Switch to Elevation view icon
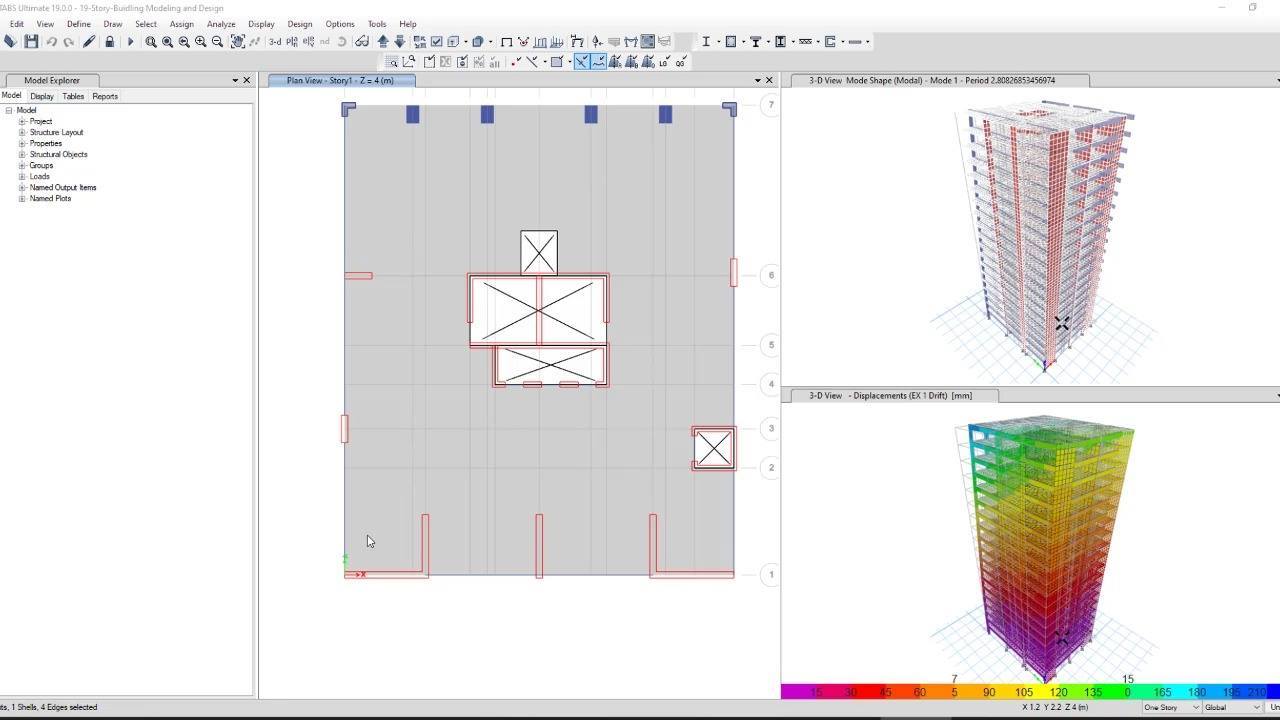 [x=309, y=41]
